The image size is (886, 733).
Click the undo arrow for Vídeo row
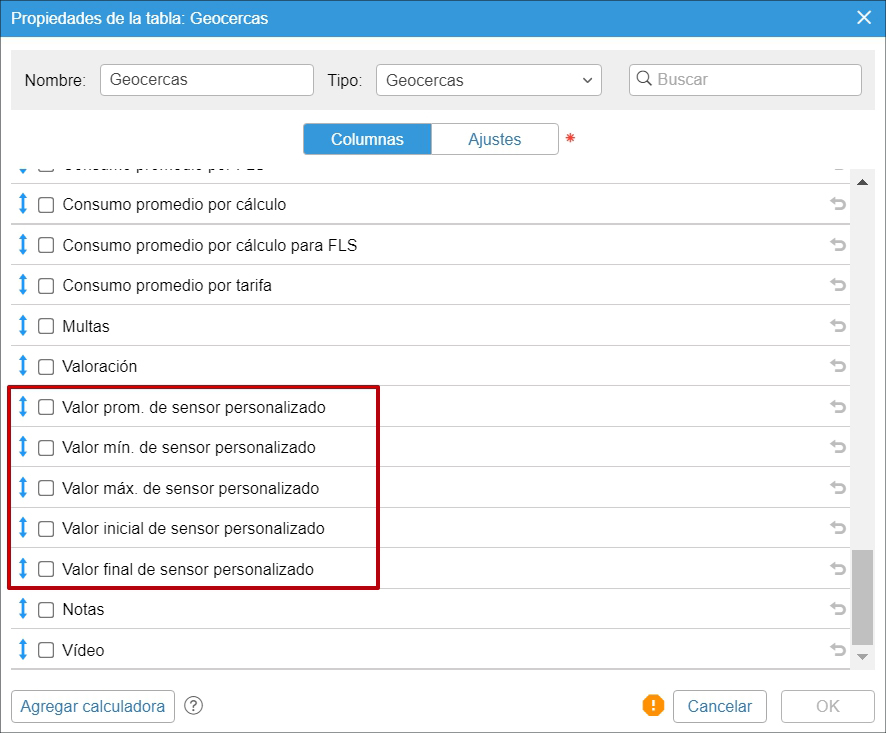tap(837, 650)
